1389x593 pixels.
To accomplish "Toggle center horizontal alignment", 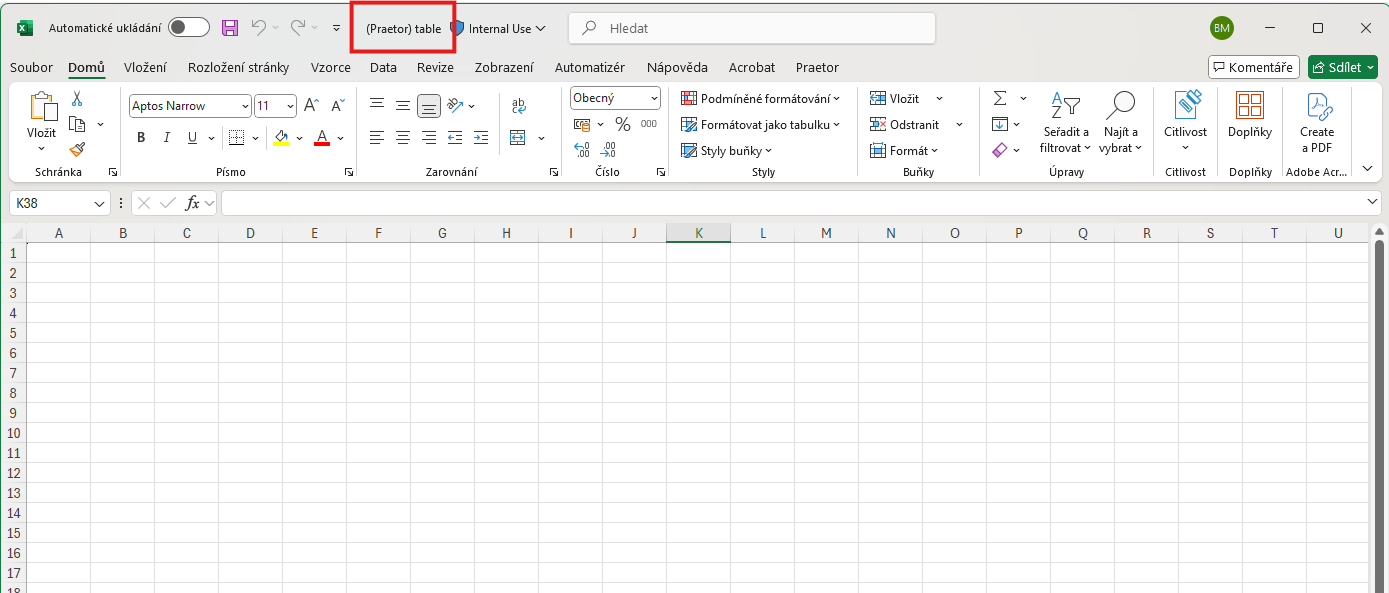I will pyautogui.click(x=402, y=138).
